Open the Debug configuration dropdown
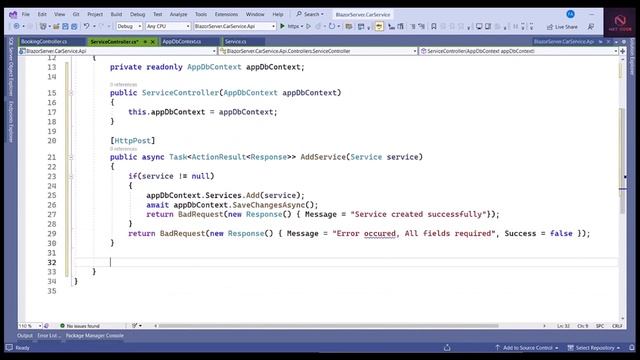 [x=129, y=26]
